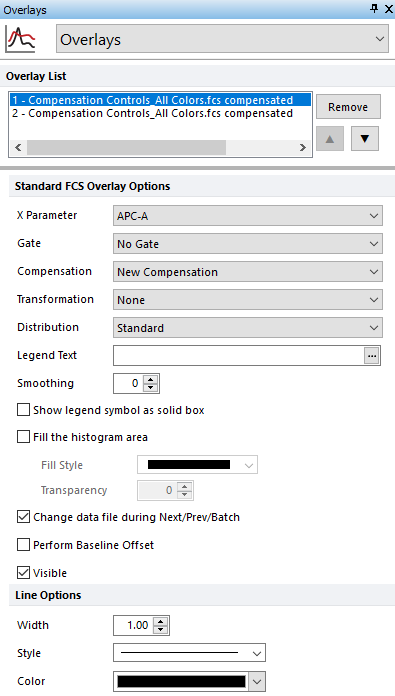The image size is (395, 696).
Task: Open Legend Text ellipsis editor
Action: [372, 356]
